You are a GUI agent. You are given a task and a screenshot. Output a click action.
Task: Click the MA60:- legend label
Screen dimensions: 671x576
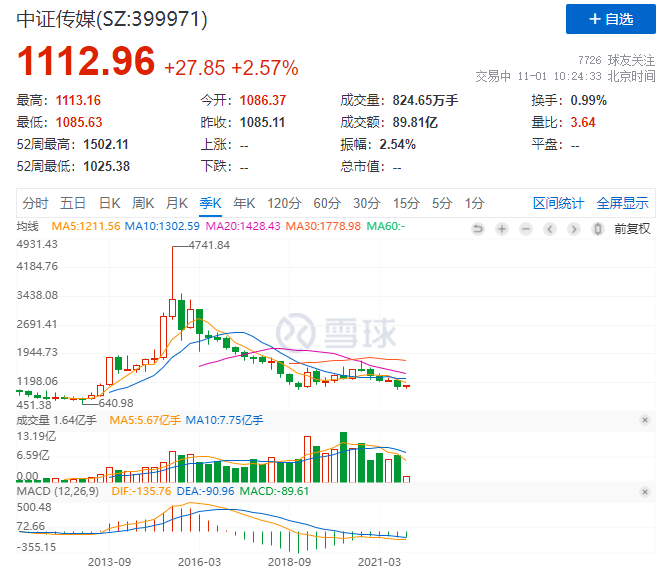386,226
